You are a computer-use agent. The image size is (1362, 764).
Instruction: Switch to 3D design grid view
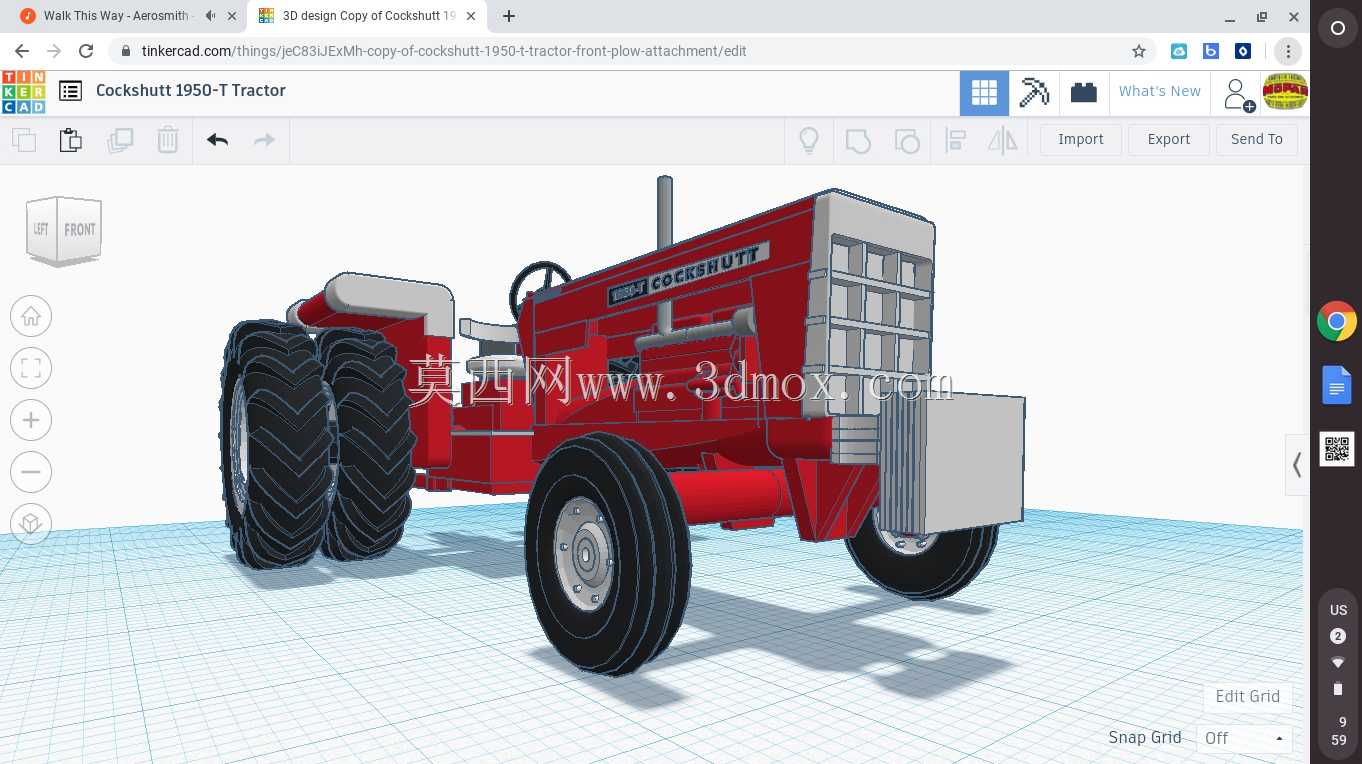(x=984, y=93)
